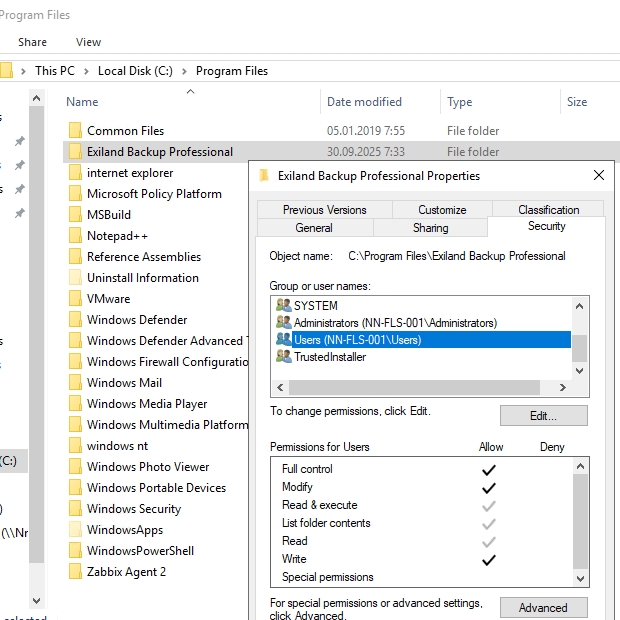Select the Notepad++ folder icon

pyautogui.click(x=75, y=236)
